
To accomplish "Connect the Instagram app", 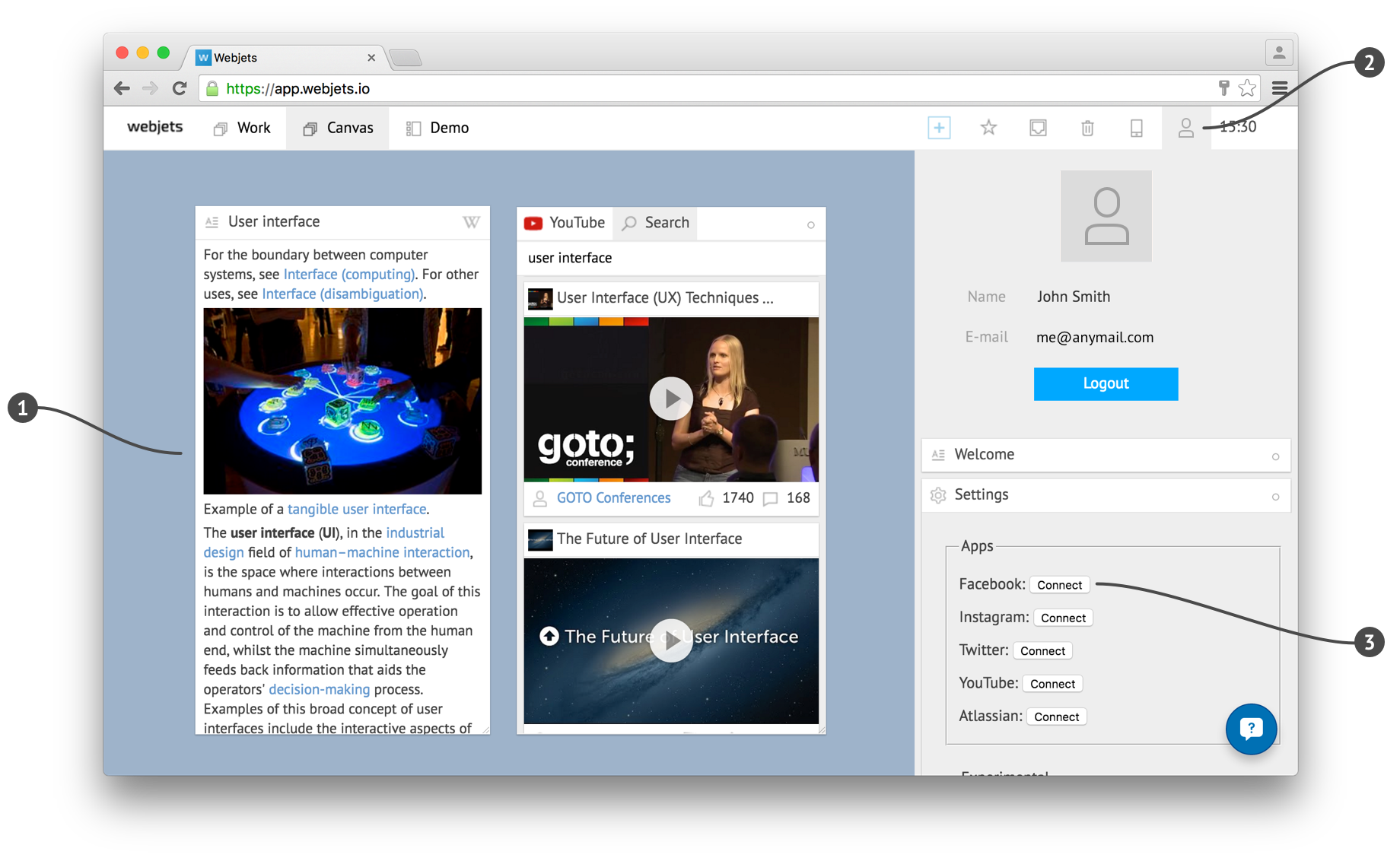I will point(1063,618).
